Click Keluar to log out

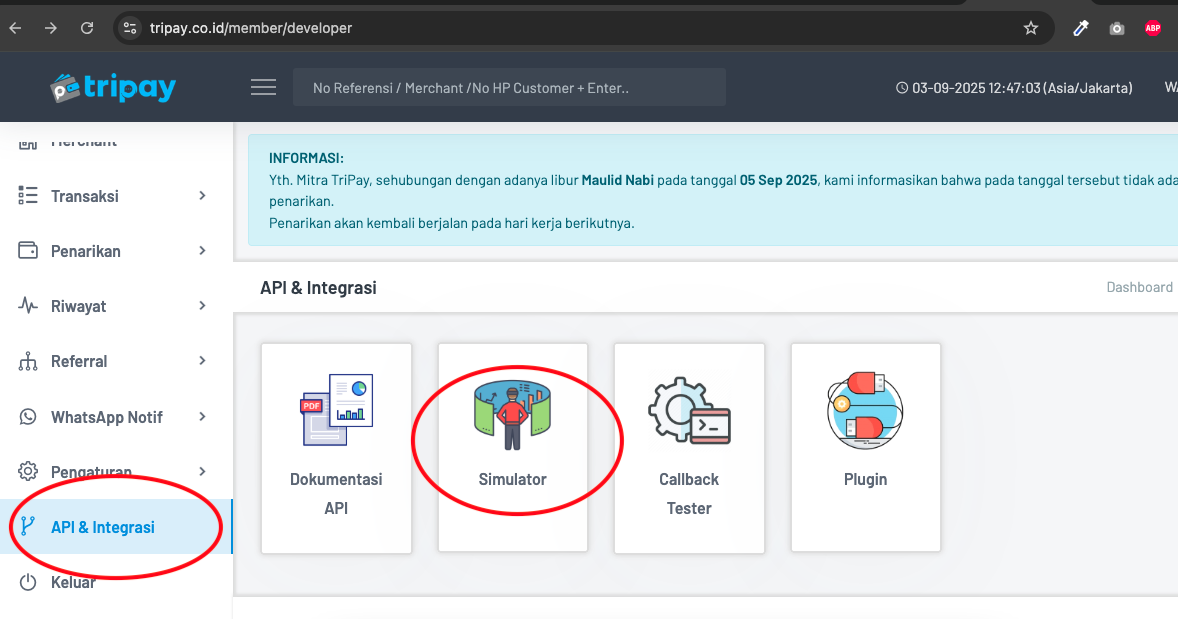coord(73,582)
